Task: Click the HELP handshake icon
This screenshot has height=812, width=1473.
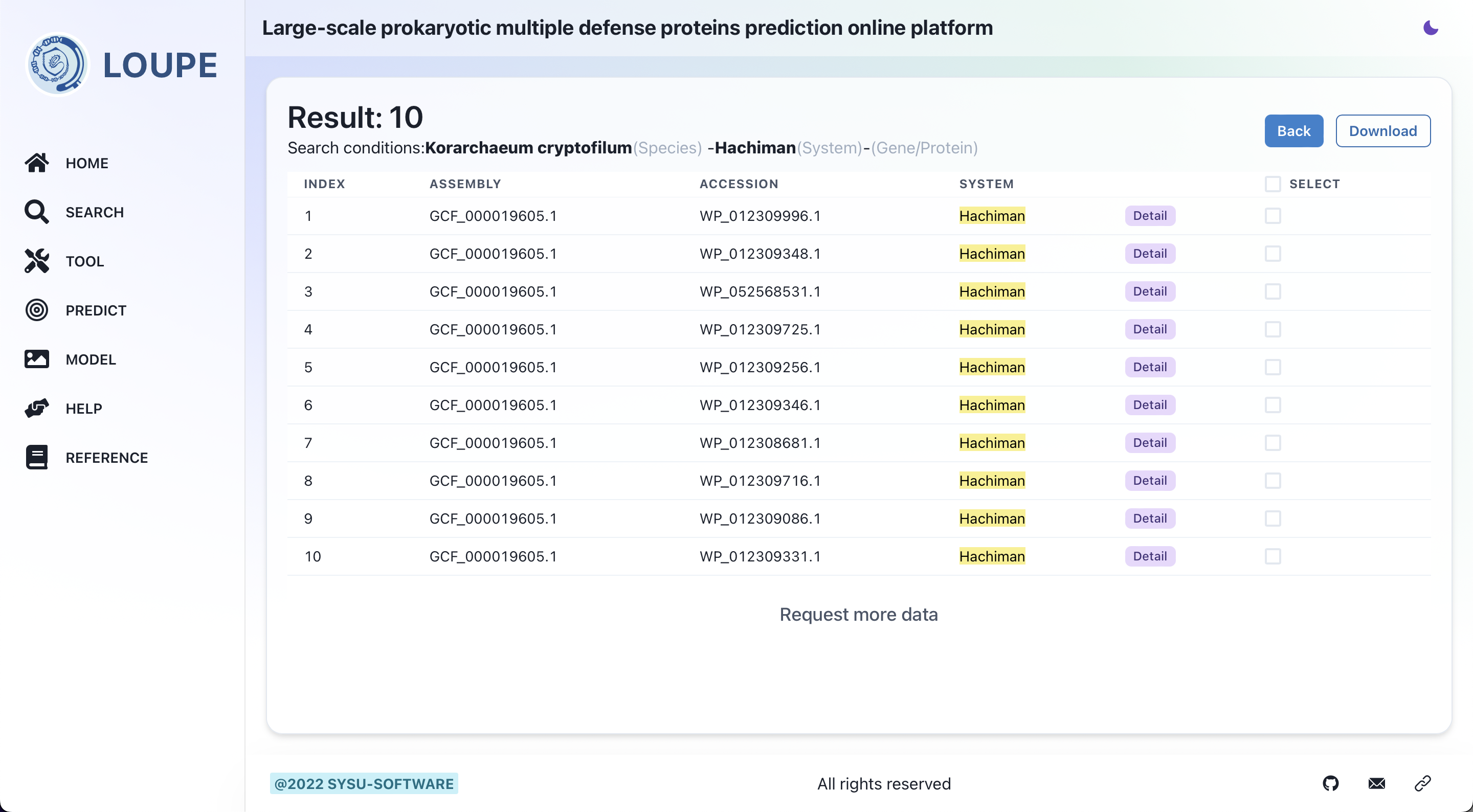Action: [37, 408]
